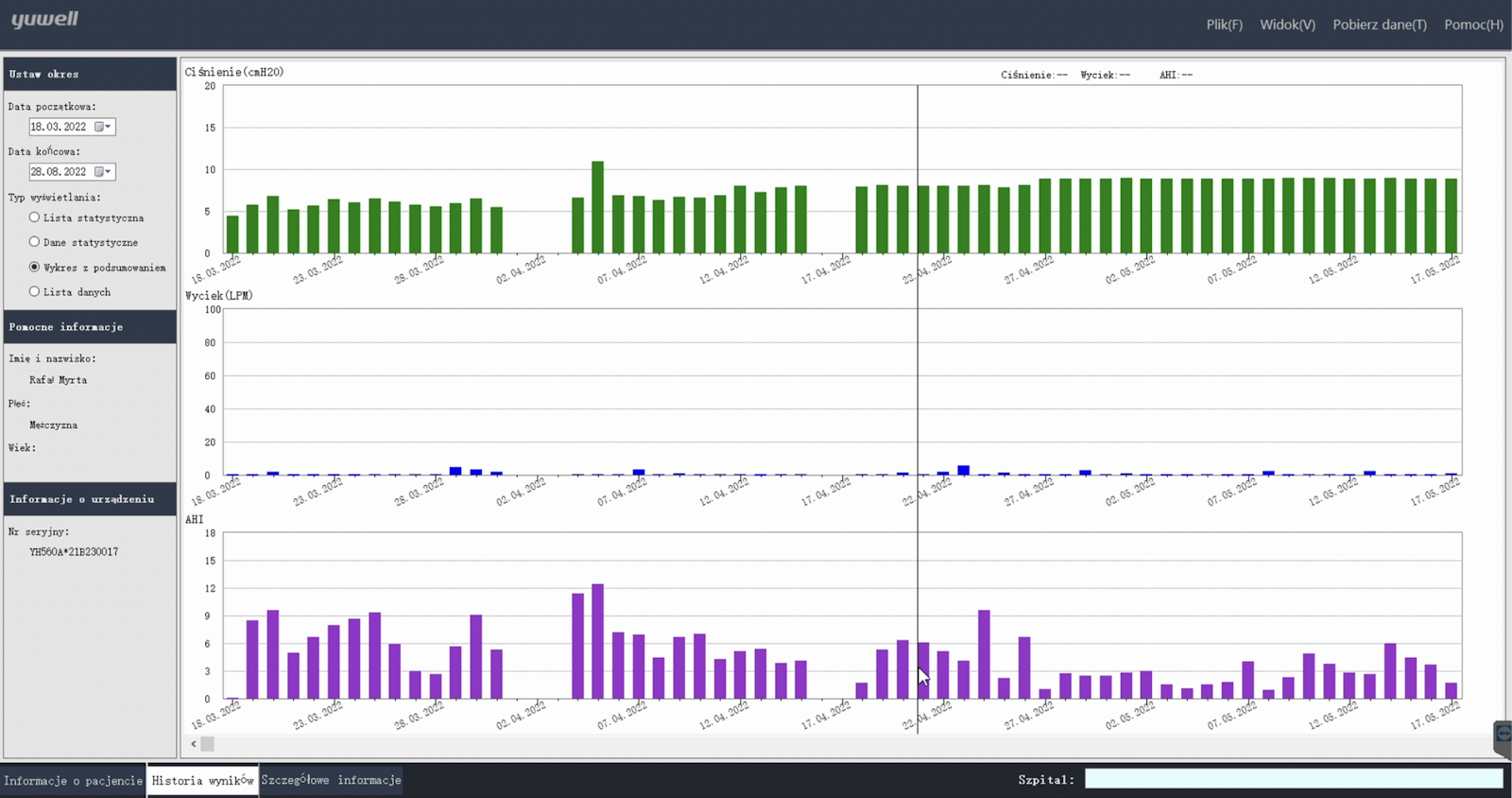Image resolution: width=1512 pixels, height=798 pixels.
Task: Switch to Szczegółowe informacje tab
Action: [x=331, y=781]
